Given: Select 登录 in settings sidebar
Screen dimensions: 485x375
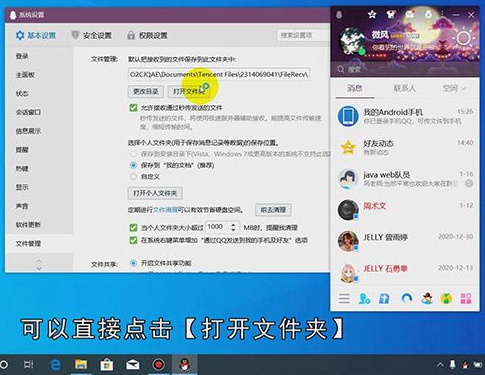Looking at the screenshot, I should [x=39, y=56].
